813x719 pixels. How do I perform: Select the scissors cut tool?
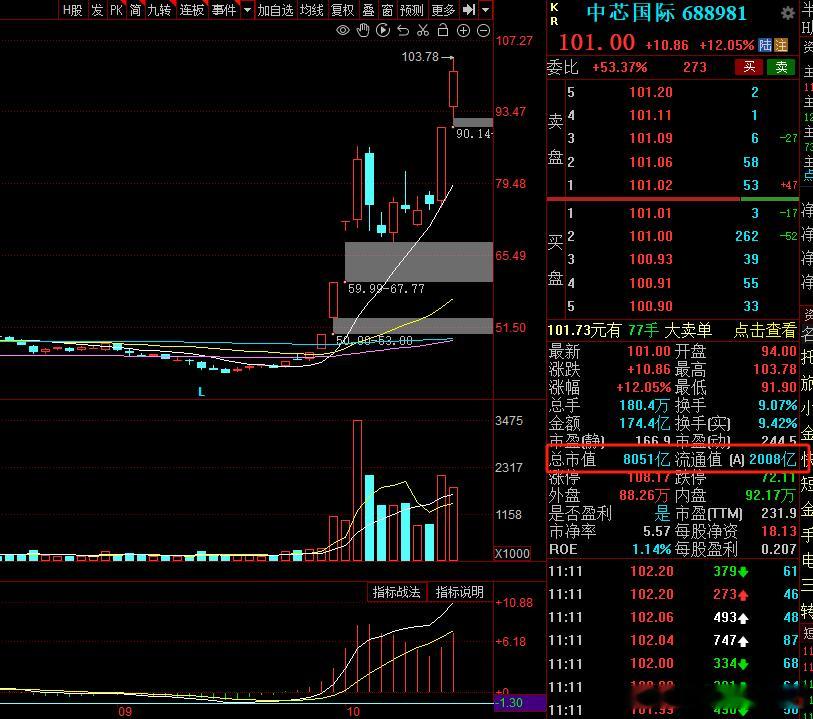(423, 31)
